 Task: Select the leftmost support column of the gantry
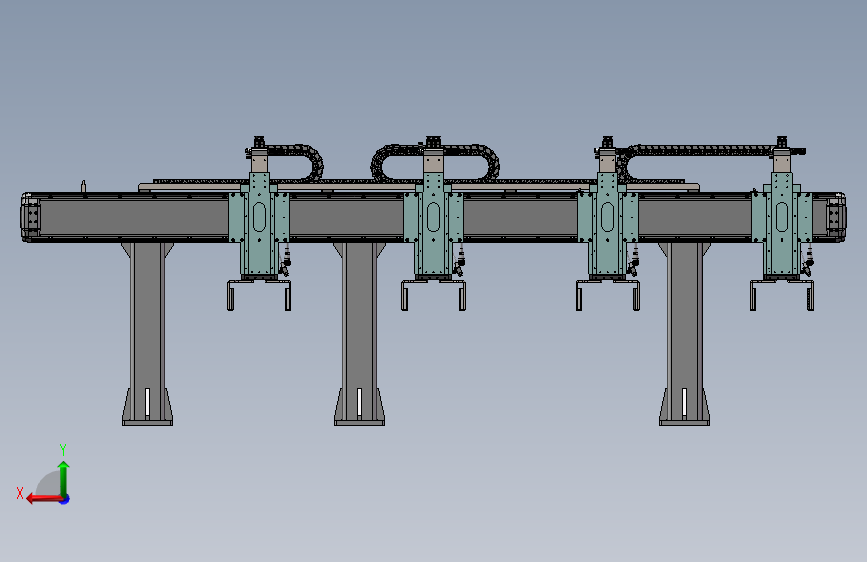(x=147, y=334)
